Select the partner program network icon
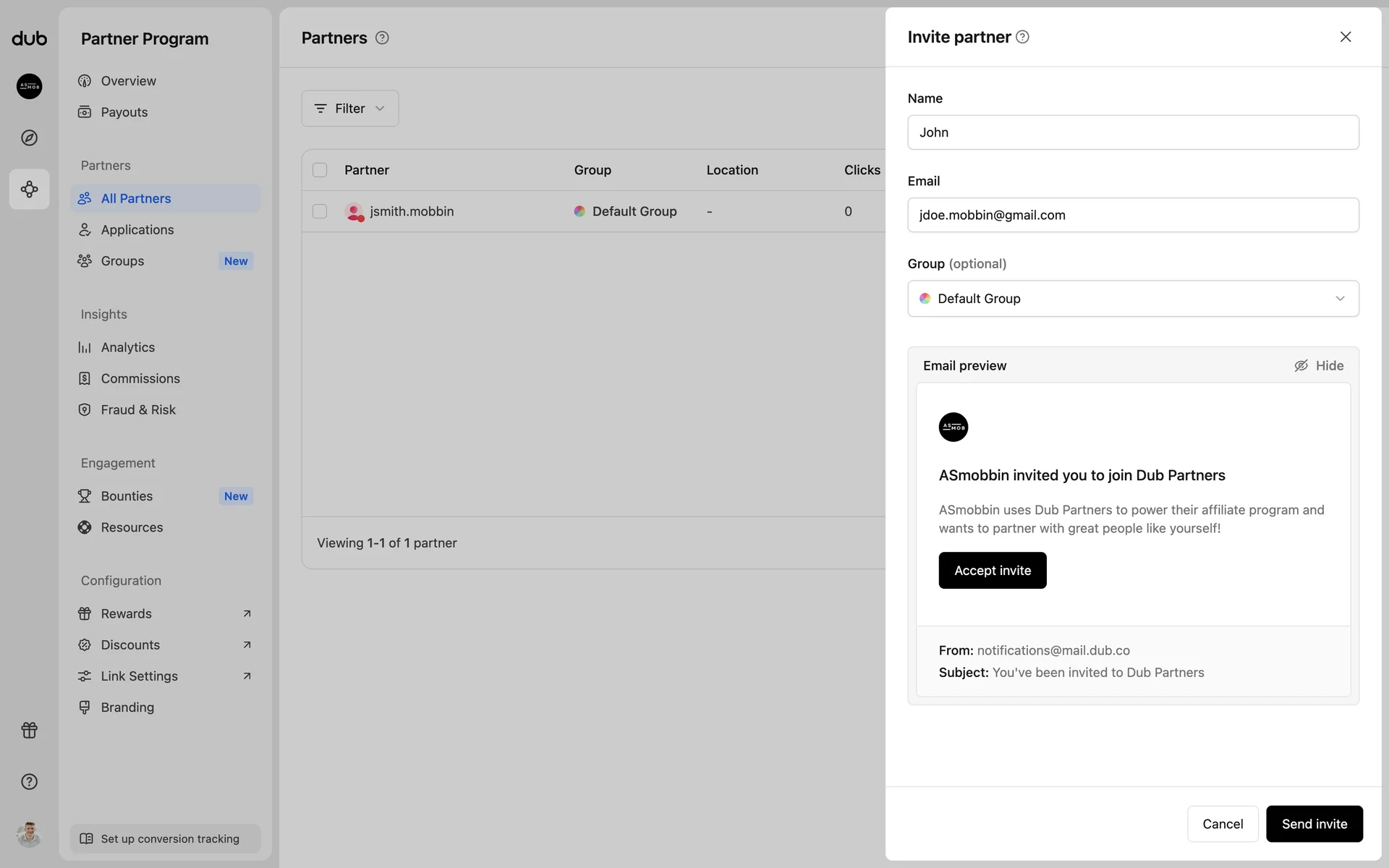Viewport: 1389px width, 868px height. [29, 190]
